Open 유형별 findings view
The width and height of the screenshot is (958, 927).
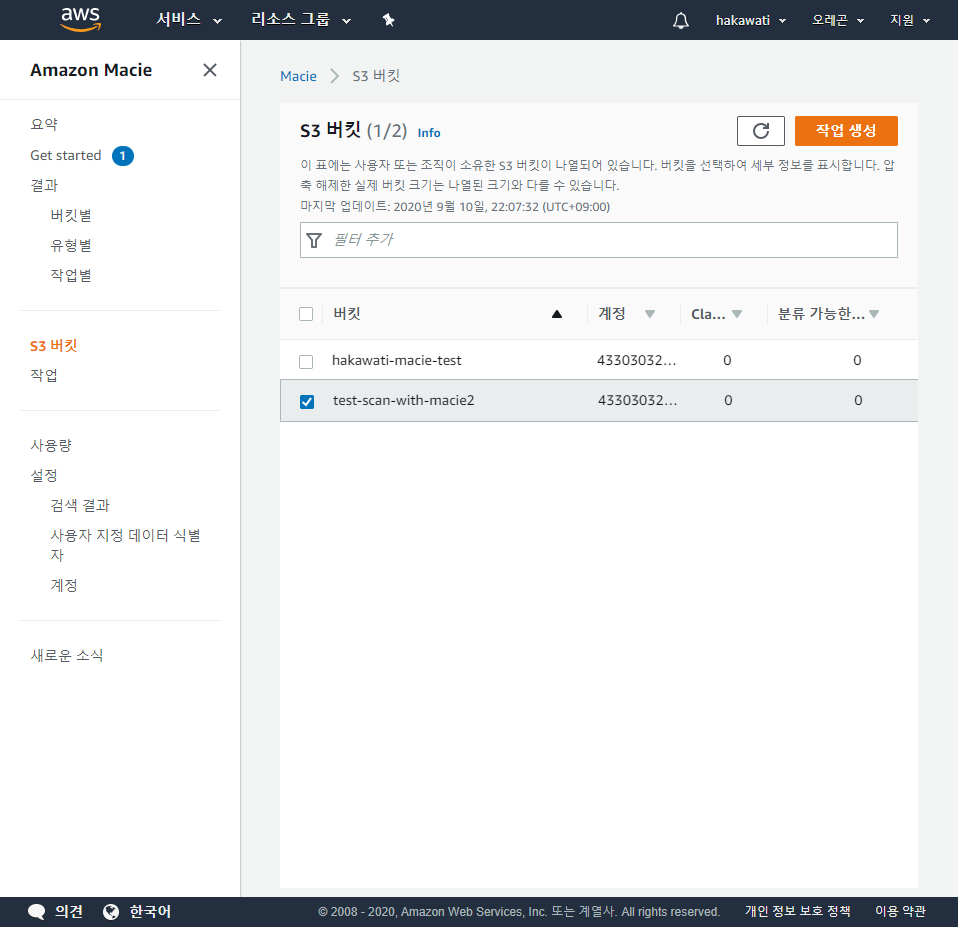(71, 245)
